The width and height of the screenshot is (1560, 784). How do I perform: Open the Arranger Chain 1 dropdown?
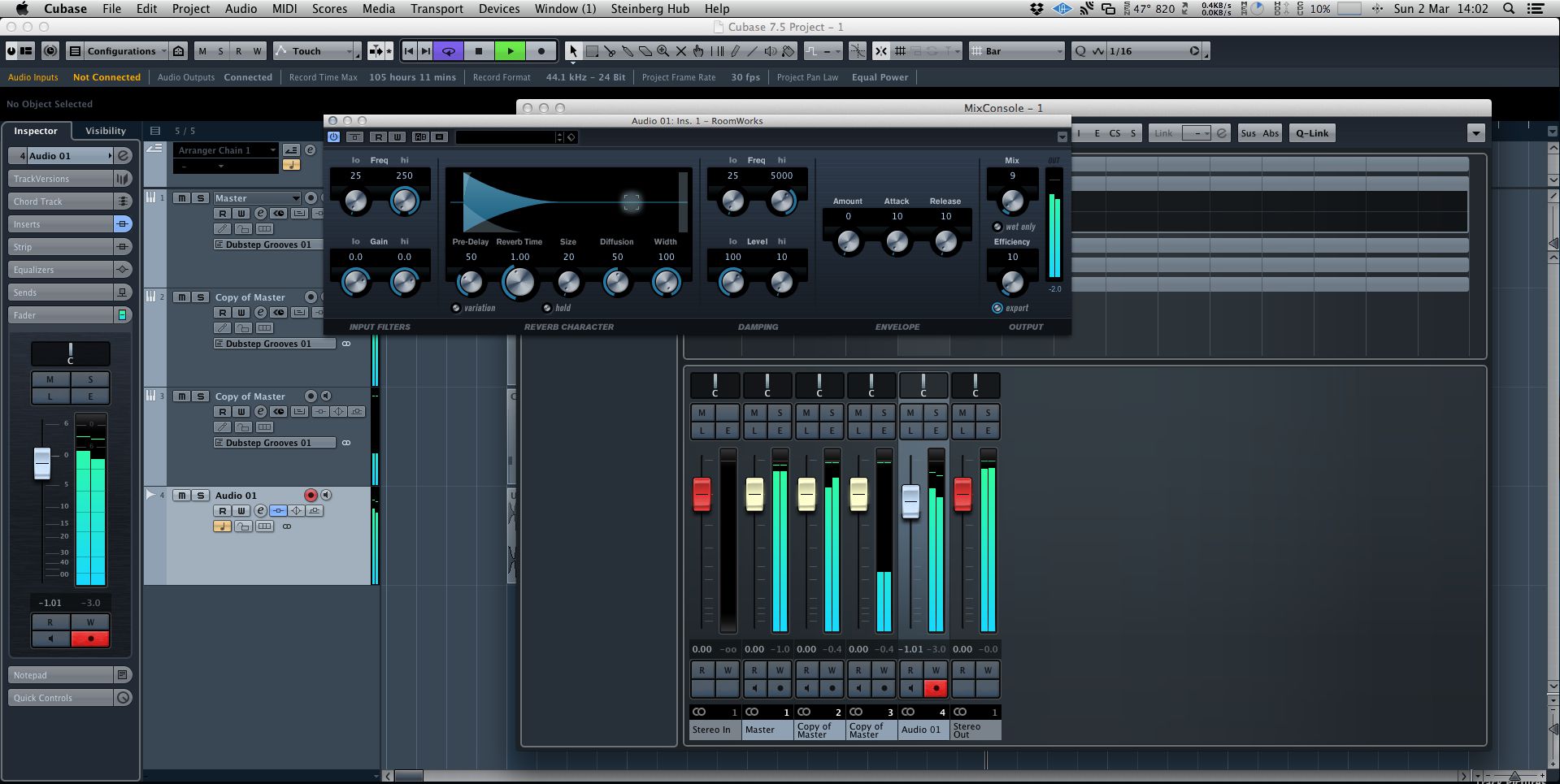pos(225,150)
